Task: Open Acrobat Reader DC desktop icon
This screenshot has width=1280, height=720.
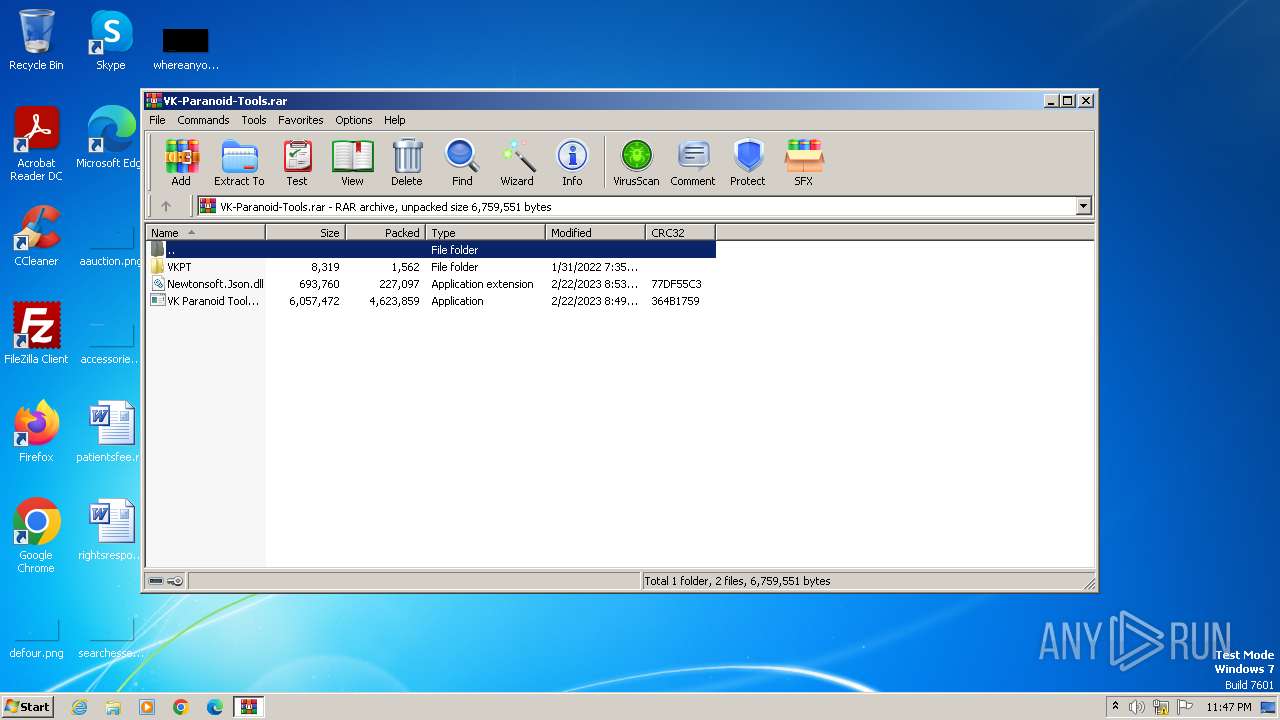Action: tap(36, 144)
